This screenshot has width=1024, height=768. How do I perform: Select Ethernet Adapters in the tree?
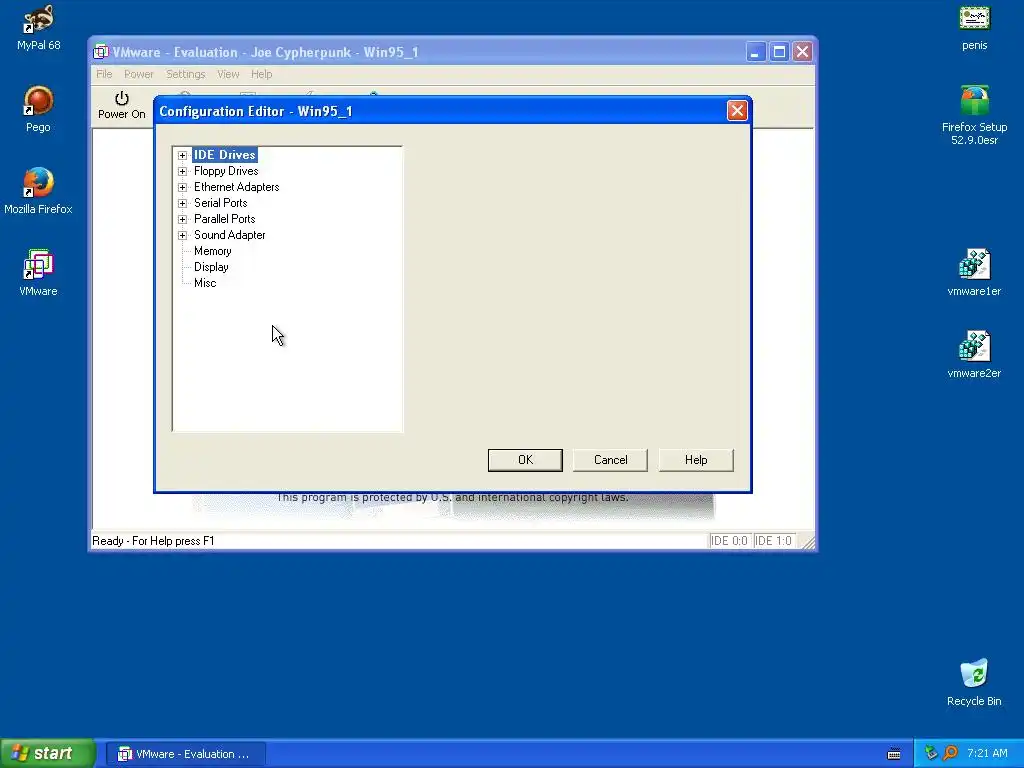coord(236,187)
